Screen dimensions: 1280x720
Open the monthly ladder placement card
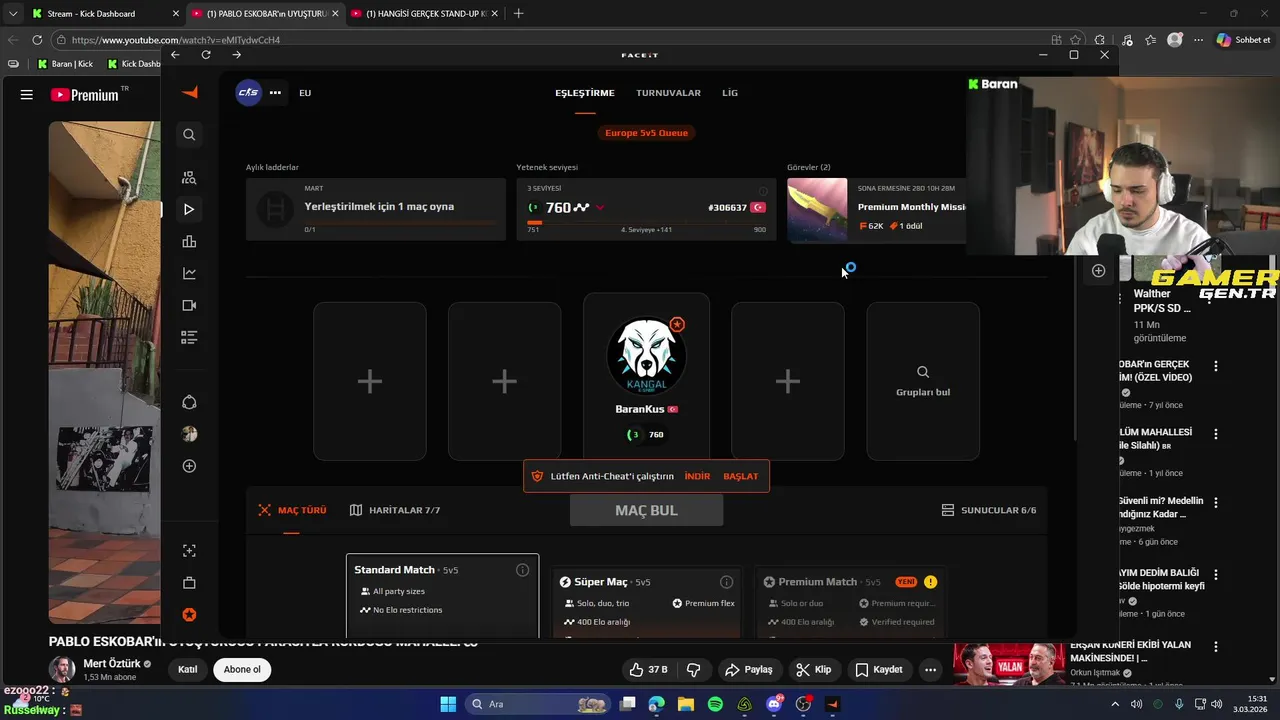[x=376, y=209]
